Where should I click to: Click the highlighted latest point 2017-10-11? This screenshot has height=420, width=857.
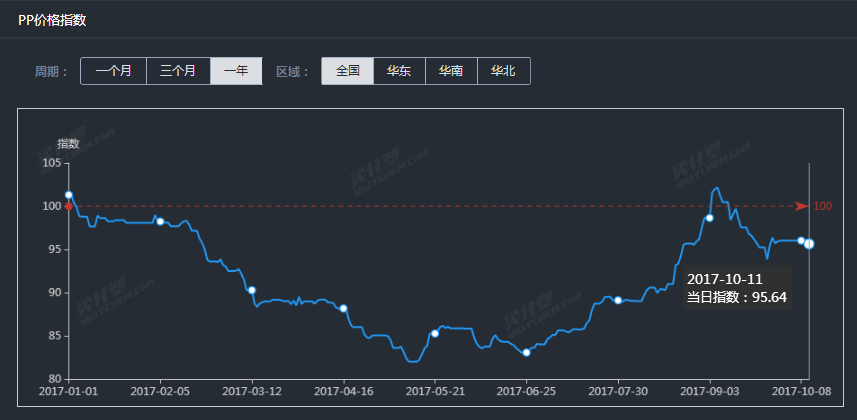click(809, 244)
